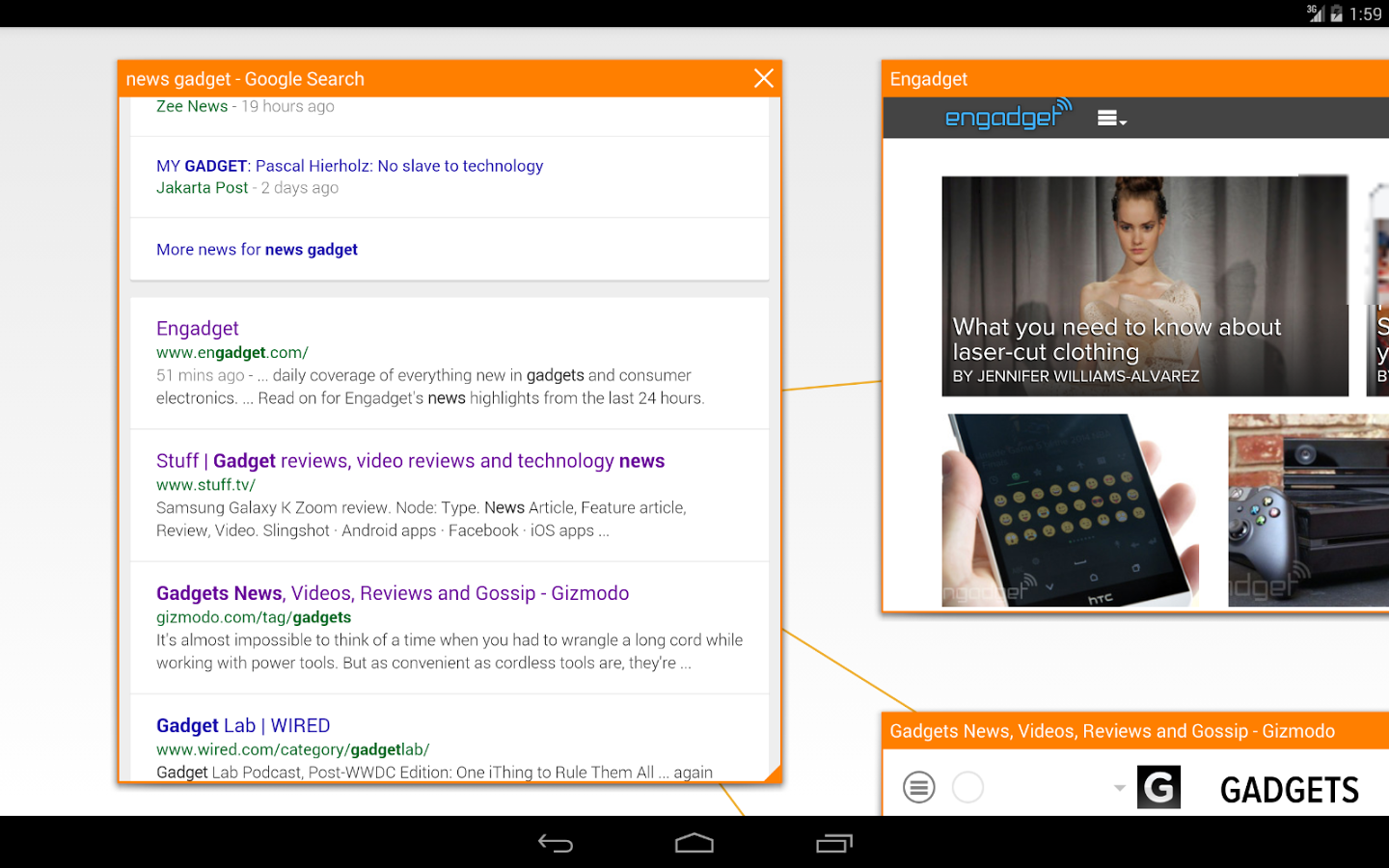Click the 3G signal status icon
1389x868 pixels.
[x=1315, y=14]
